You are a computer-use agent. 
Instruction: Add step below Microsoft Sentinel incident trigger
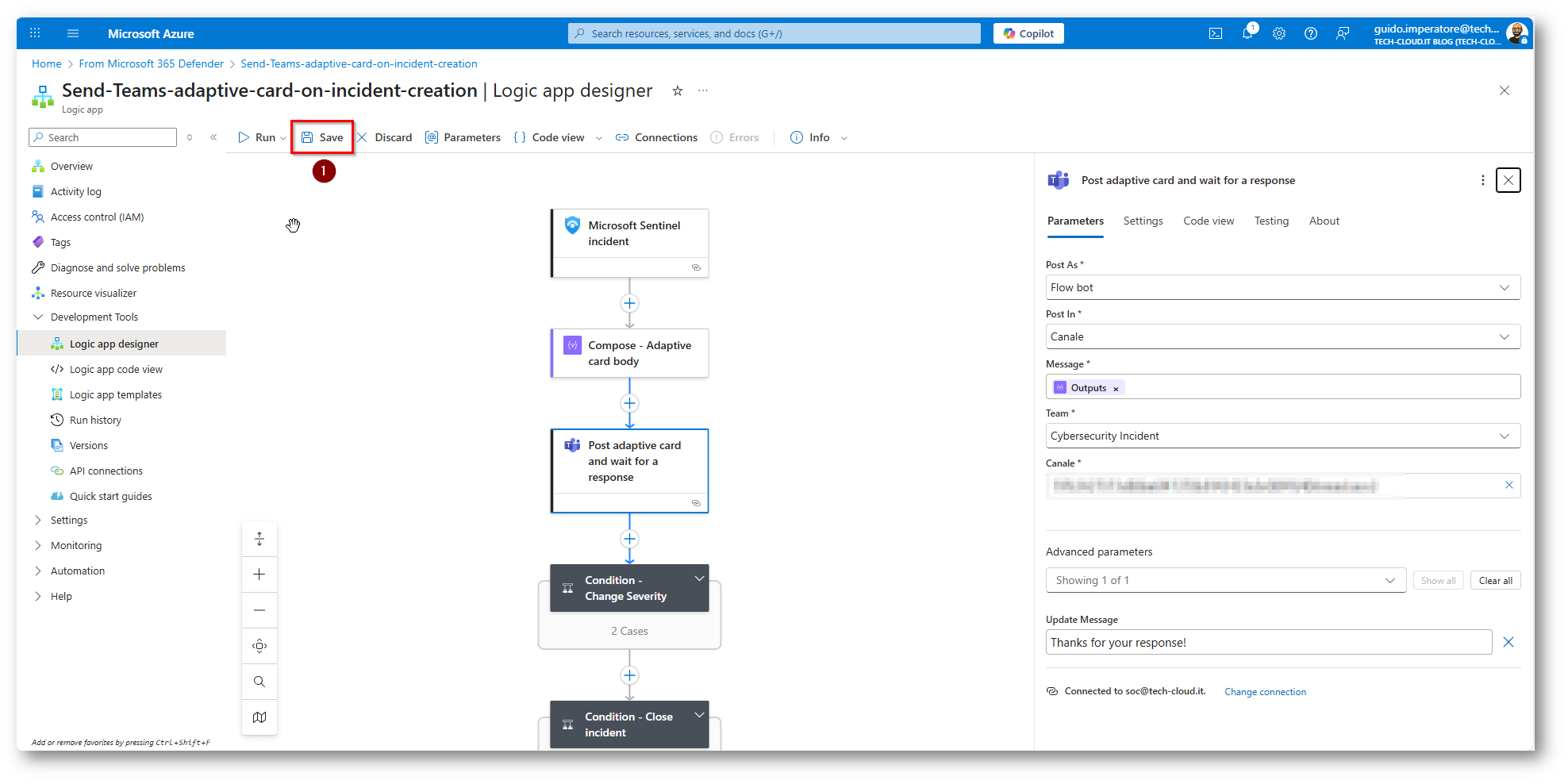click(x=629, y=303)
